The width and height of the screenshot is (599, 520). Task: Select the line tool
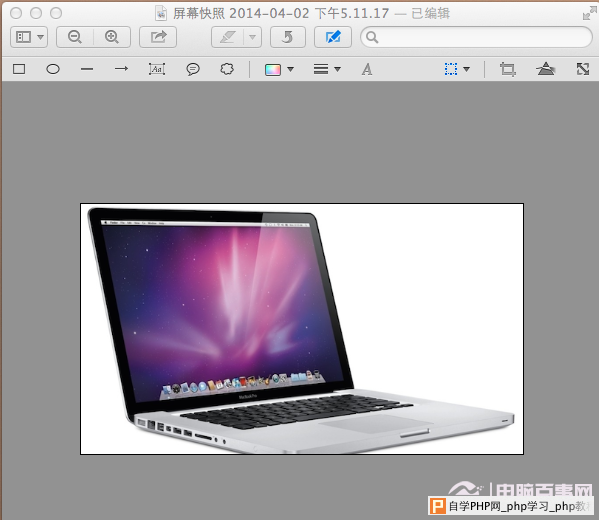(87, 69)
